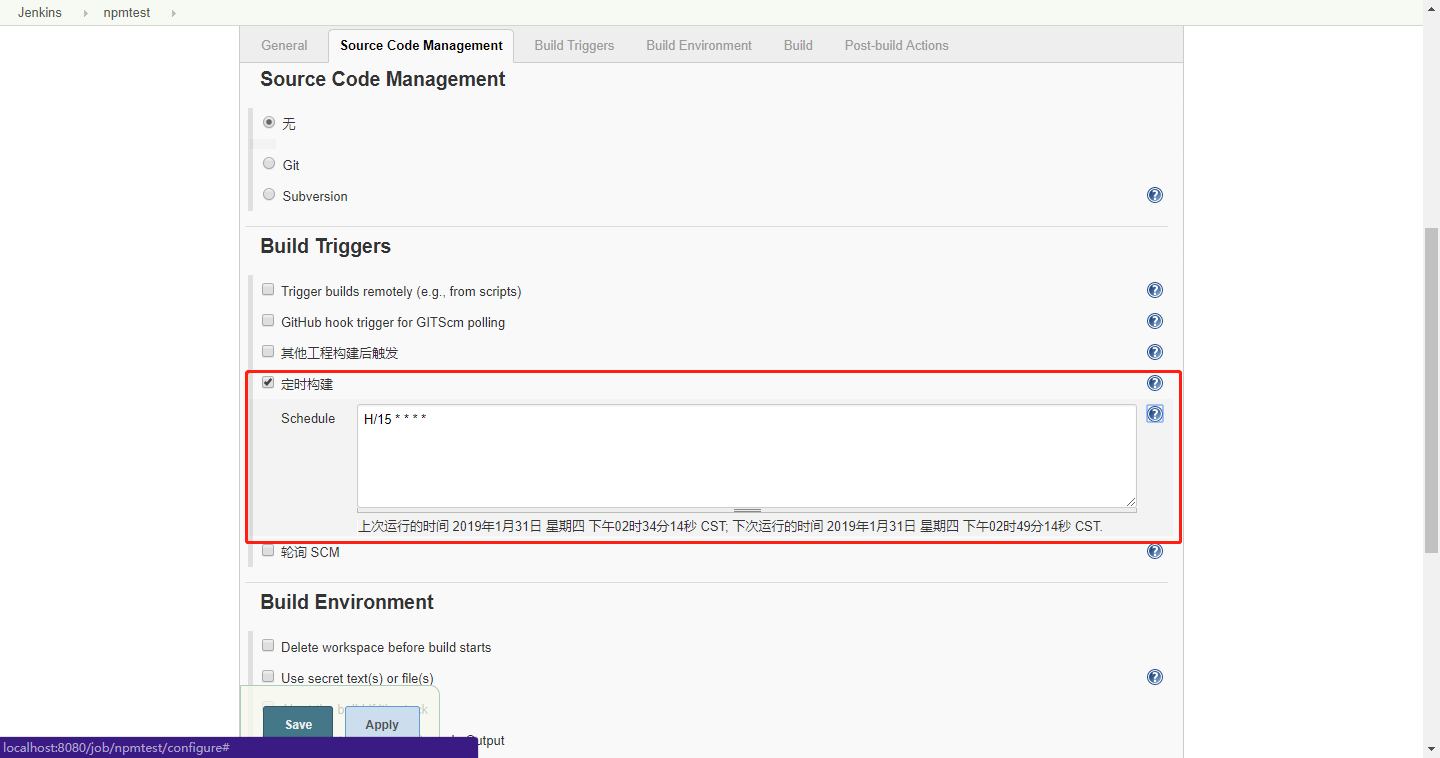Switch to Source Code Management tab

pos(421,45)
